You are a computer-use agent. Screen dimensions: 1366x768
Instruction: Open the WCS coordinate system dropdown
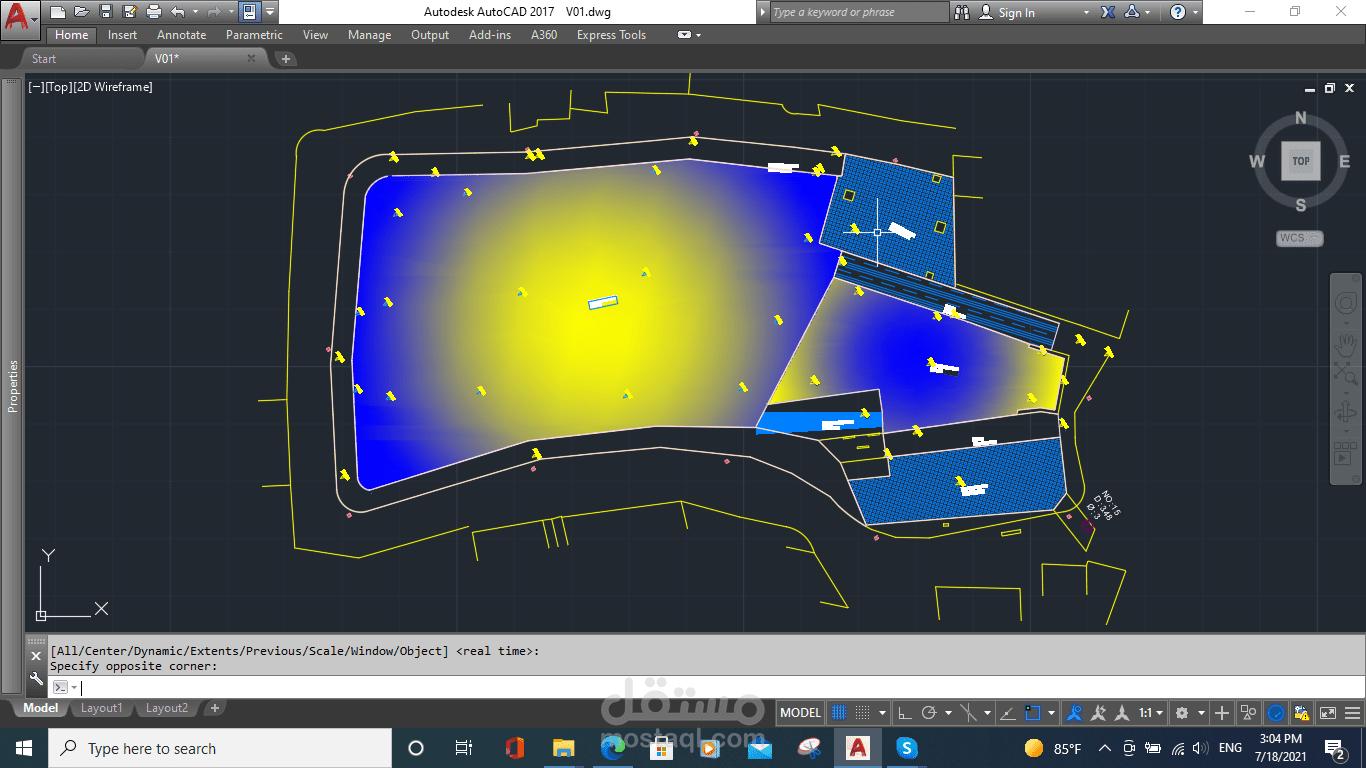tap(1299, 238)
